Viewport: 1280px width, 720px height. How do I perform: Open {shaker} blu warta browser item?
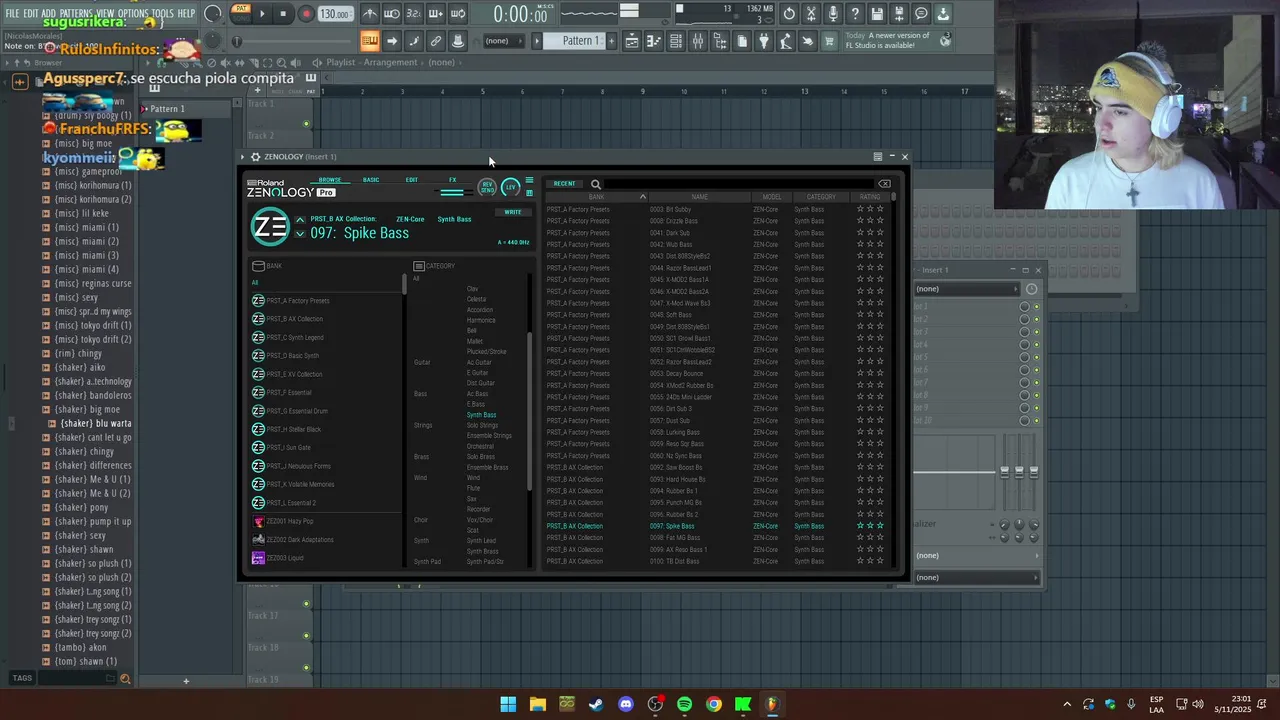point(95,423)
